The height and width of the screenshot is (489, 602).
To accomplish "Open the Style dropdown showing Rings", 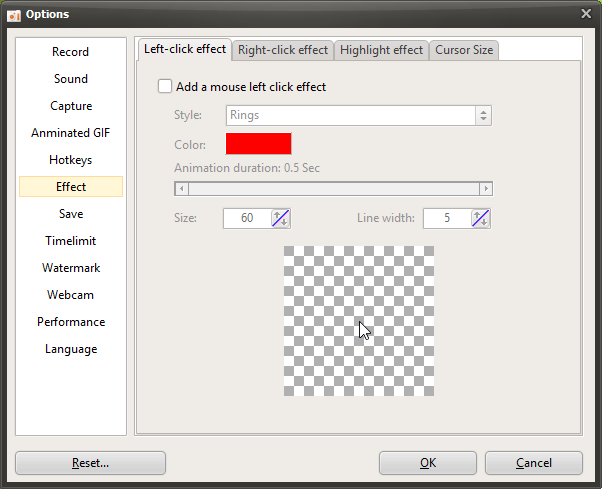I will click(359, 115).
